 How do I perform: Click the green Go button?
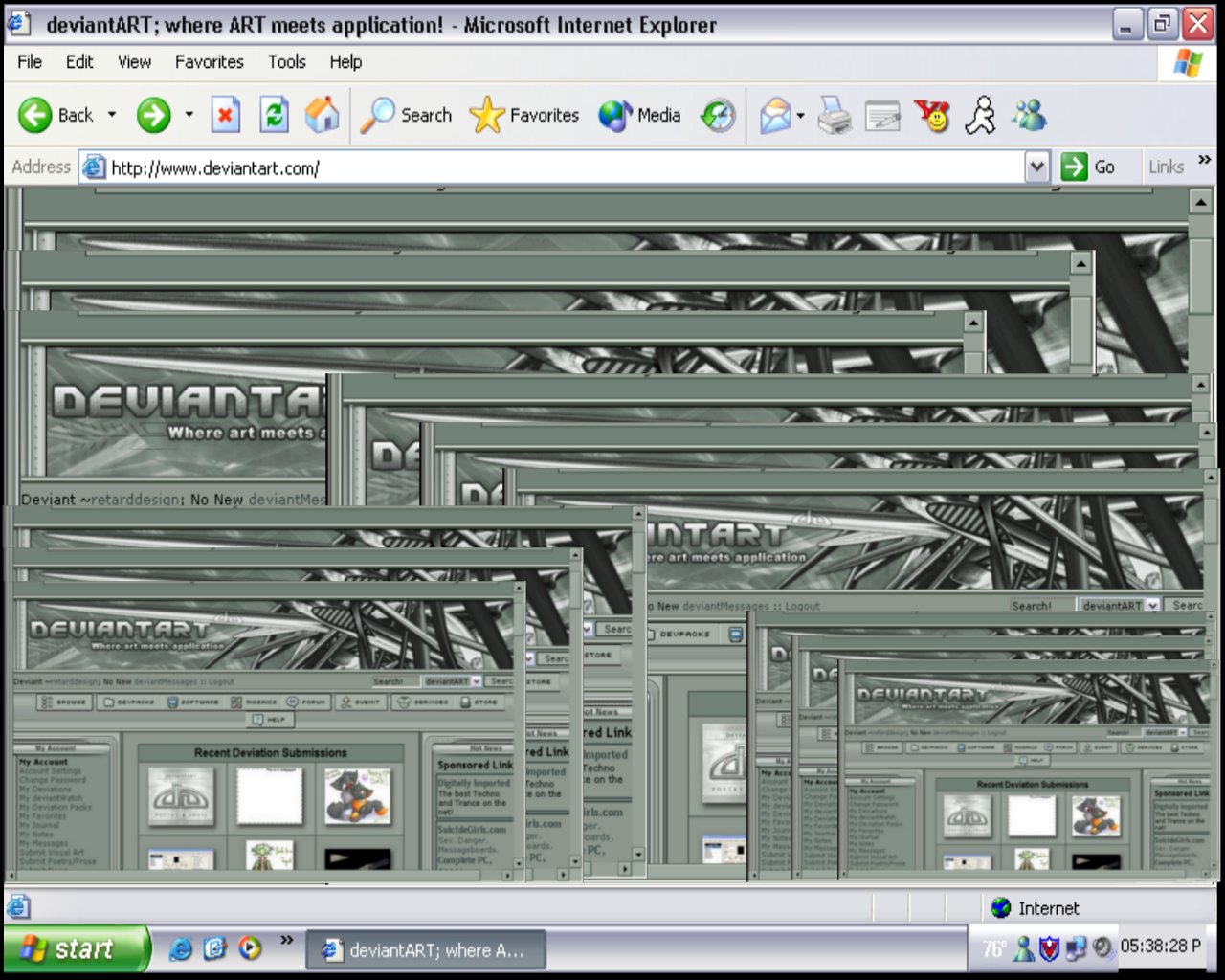coord(1089,167)
